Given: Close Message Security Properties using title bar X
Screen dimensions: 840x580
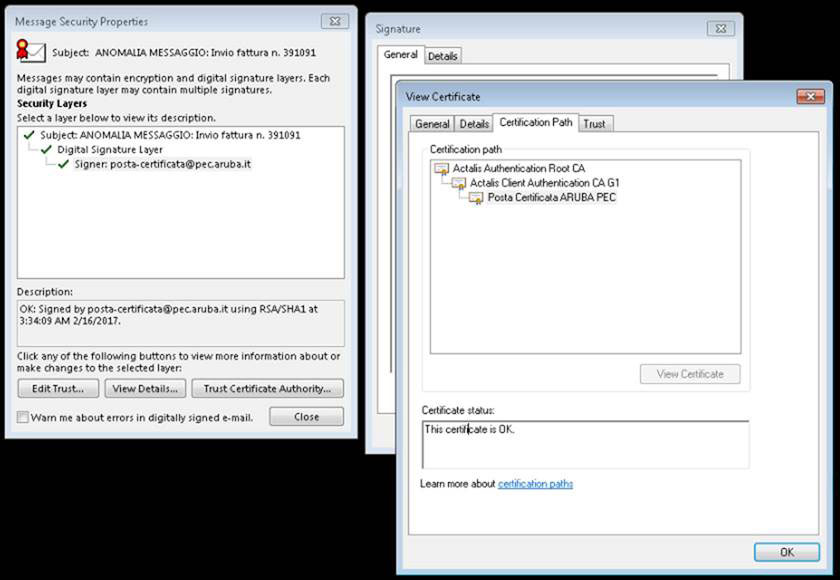Looking at the screenshot, I should click(x=335, y=21).
